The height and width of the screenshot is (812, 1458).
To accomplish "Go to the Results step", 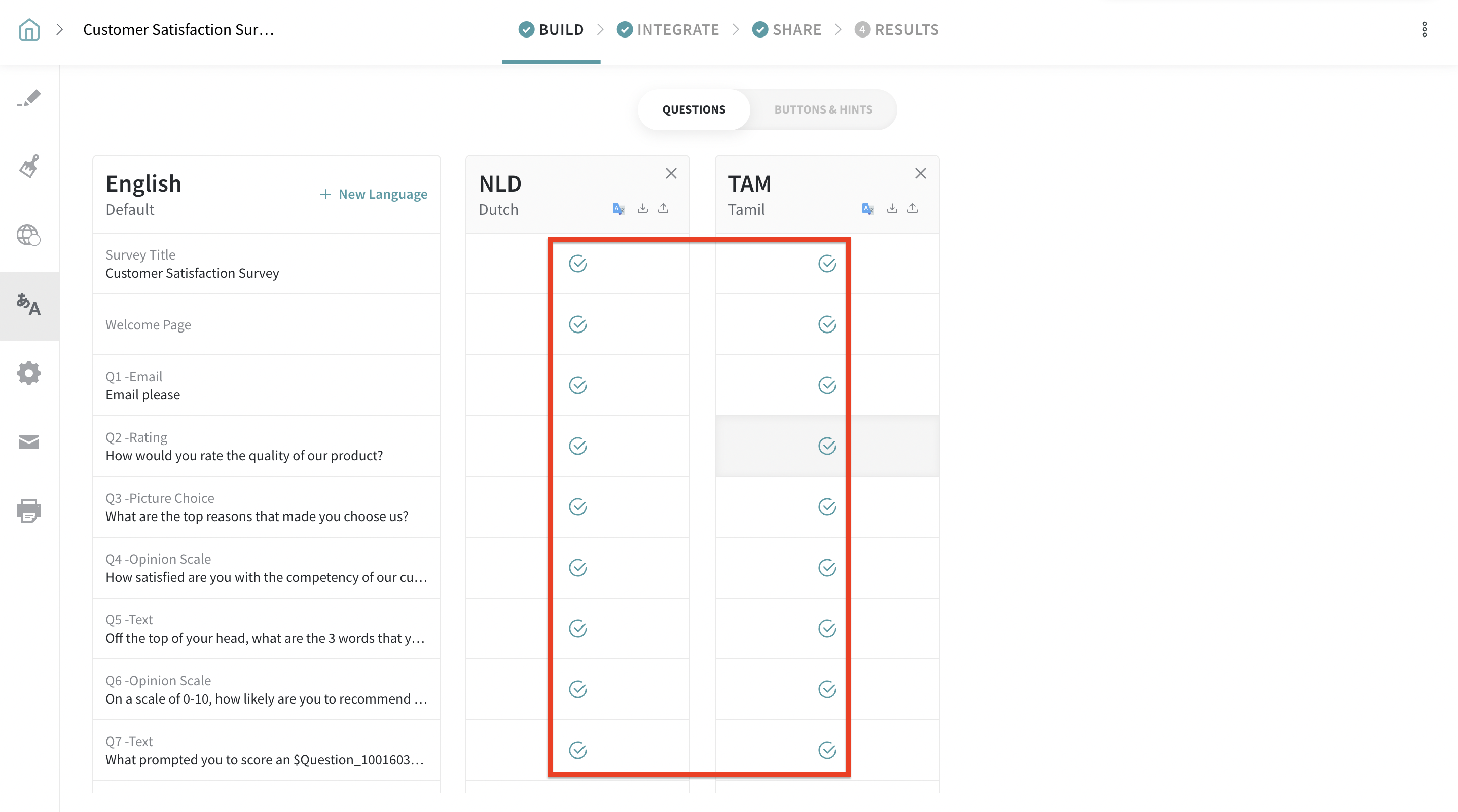I will [x=896, y=29].
